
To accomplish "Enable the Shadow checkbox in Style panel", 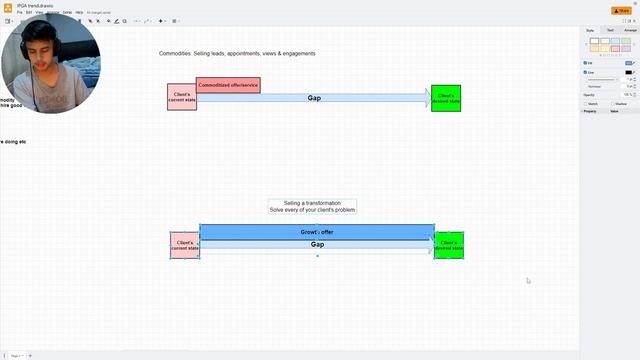I will tap(613, 104).
